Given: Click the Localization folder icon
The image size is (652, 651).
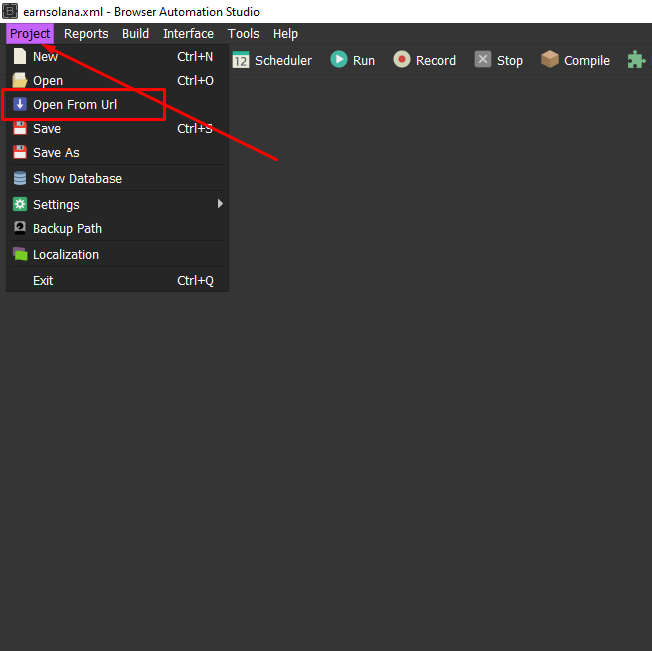Looking at the screenshot, I should [20, 254].
